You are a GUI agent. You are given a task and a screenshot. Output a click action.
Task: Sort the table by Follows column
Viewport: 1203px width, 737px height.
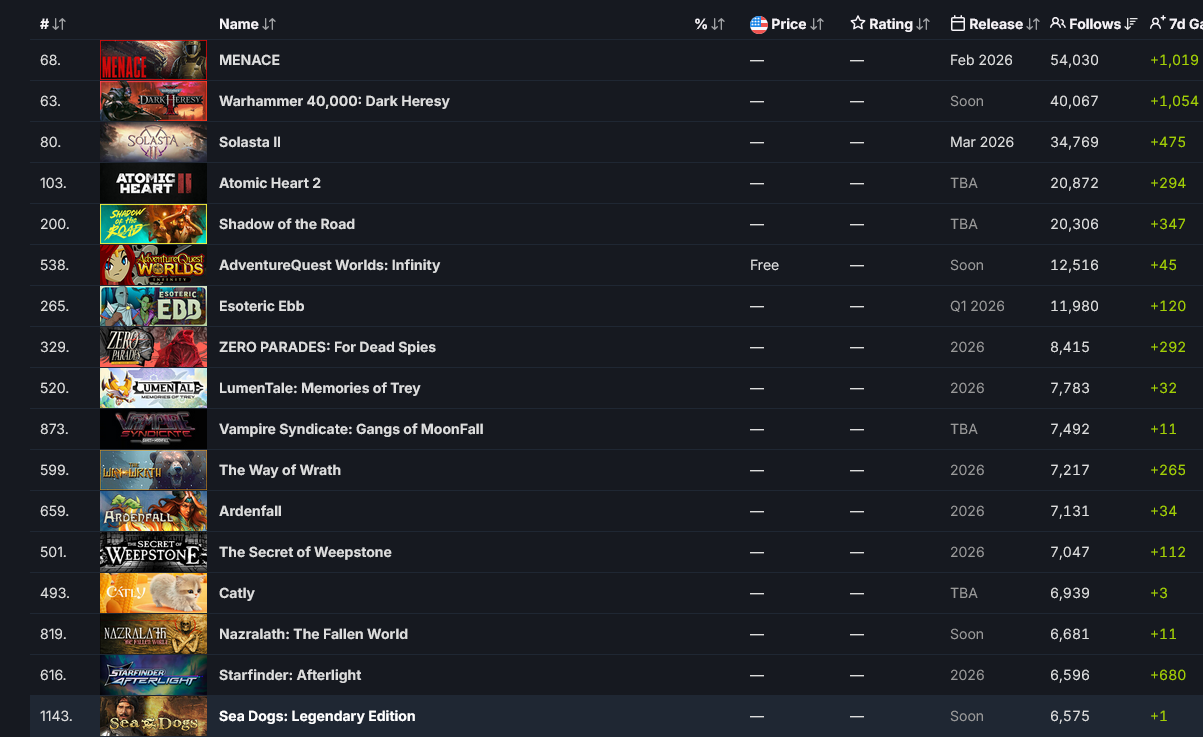[x=1094, y=24]
